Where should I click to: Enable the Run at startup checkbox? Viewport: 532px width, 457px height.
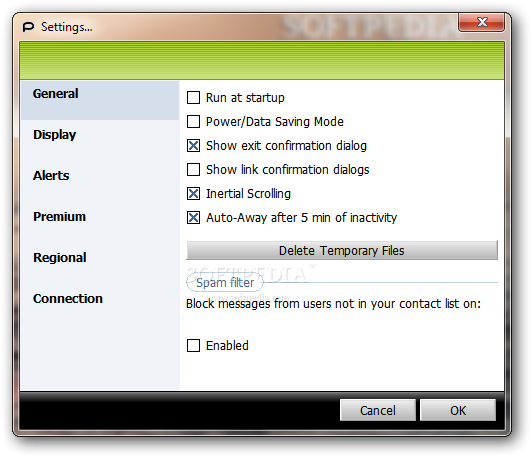point(193,98)
